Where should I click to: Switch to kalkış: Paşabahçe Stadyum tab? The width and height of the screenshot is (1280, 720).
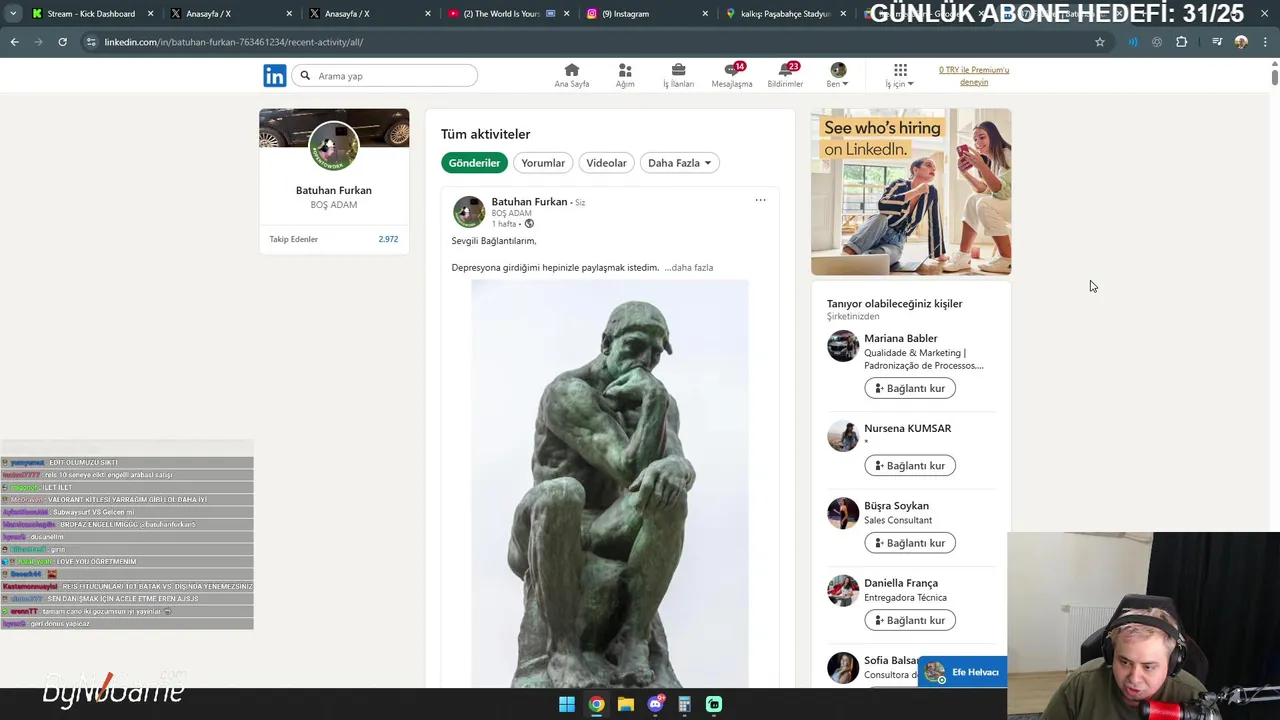coord(785,14)
